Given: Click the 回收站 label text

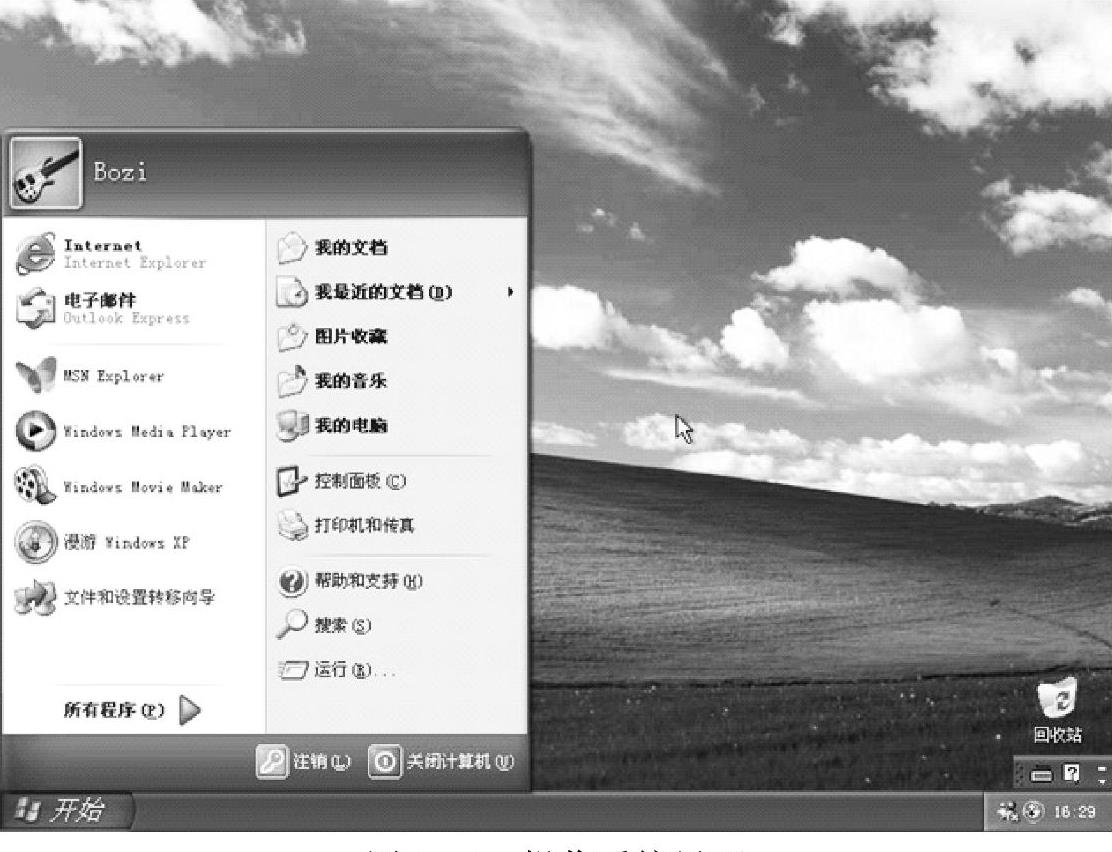Looking at the screenshot, I should (x=1057, y=735).
